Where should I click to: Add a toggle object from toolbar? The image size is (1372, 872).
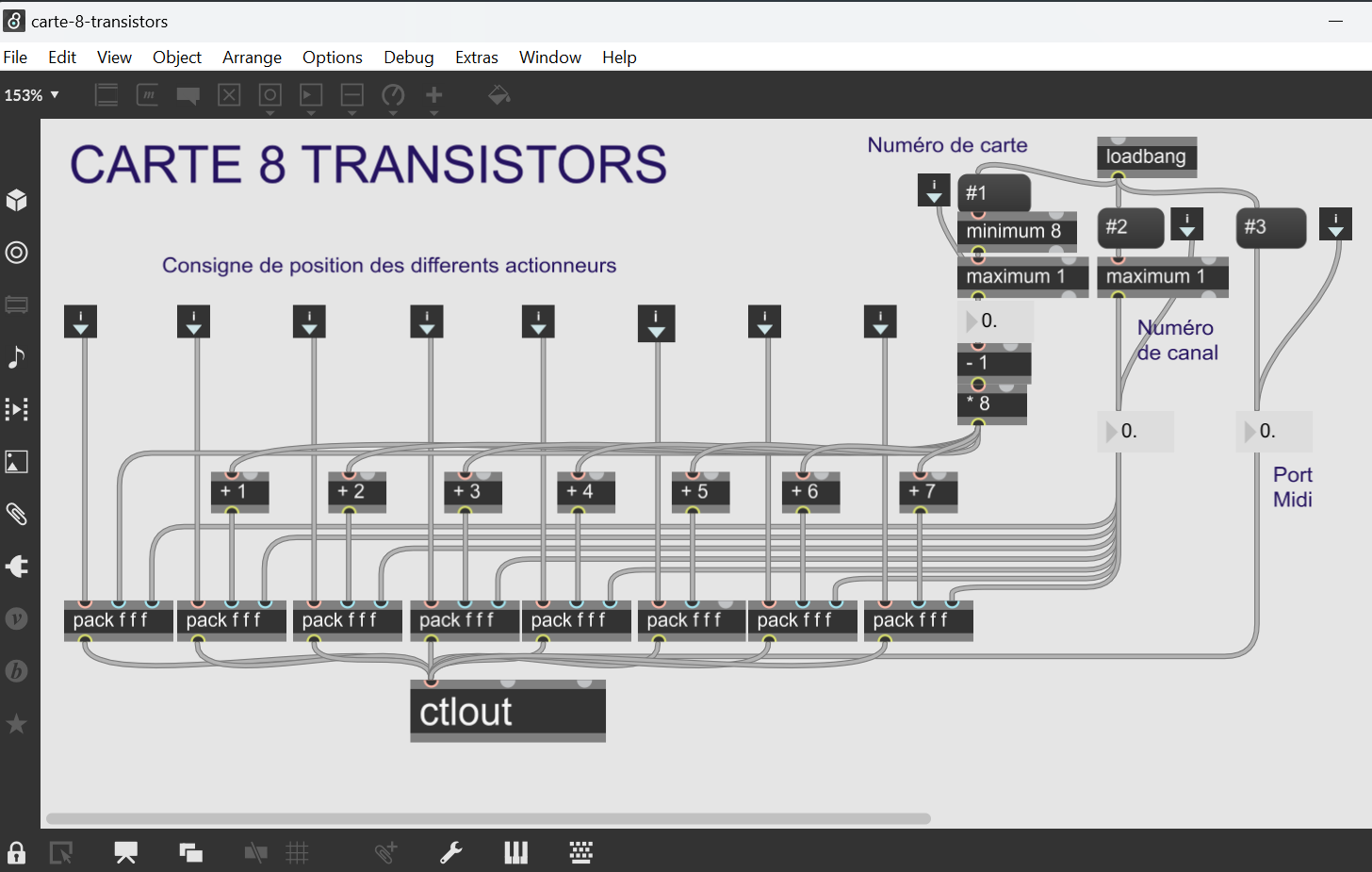point(230,94)
